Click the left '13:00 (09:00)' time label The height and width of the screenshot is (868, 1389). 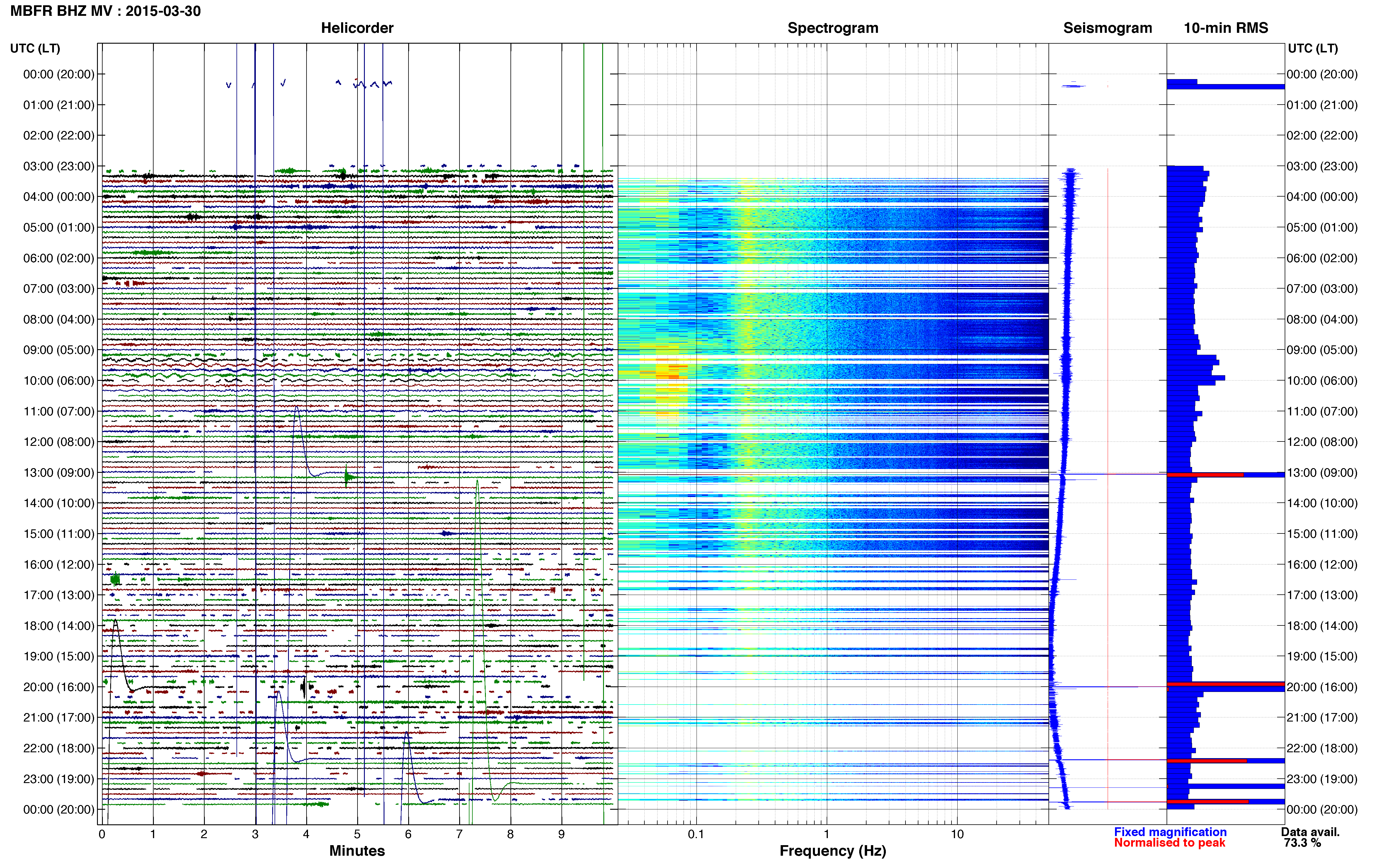click(59, 473)
